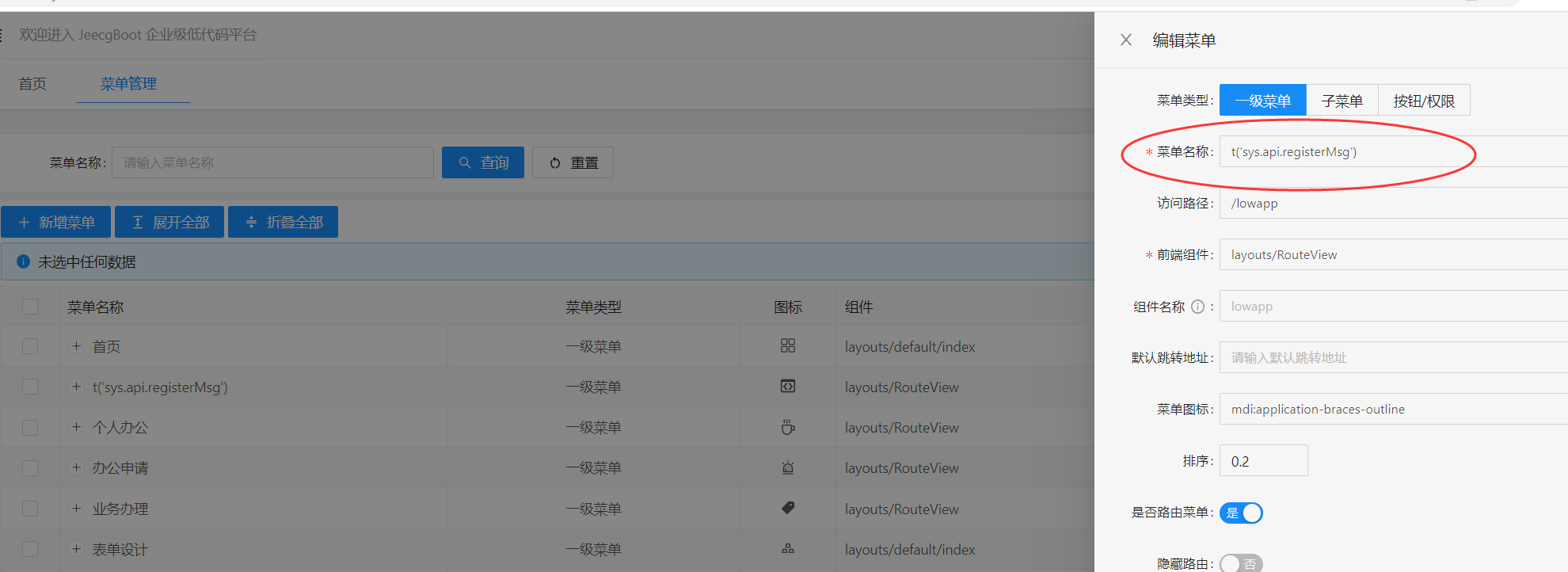The width and height of the screenshot is (1568, 572).
Task: Click the info icon beside 组件名称
Action: coord(1198,307)
